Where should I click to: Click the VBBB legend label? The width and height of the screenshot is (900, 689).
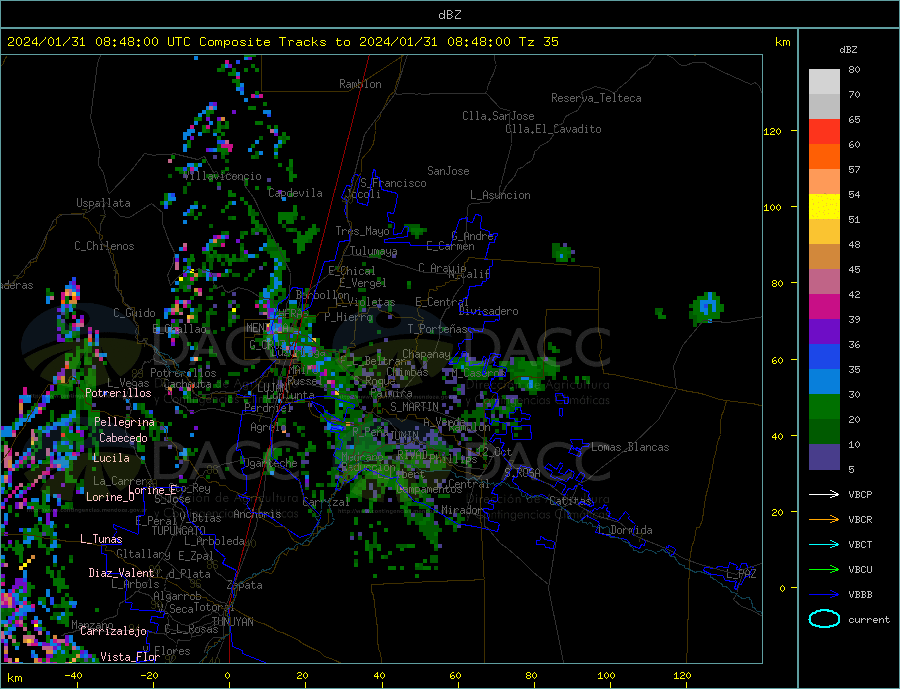[x=860, y=595]
